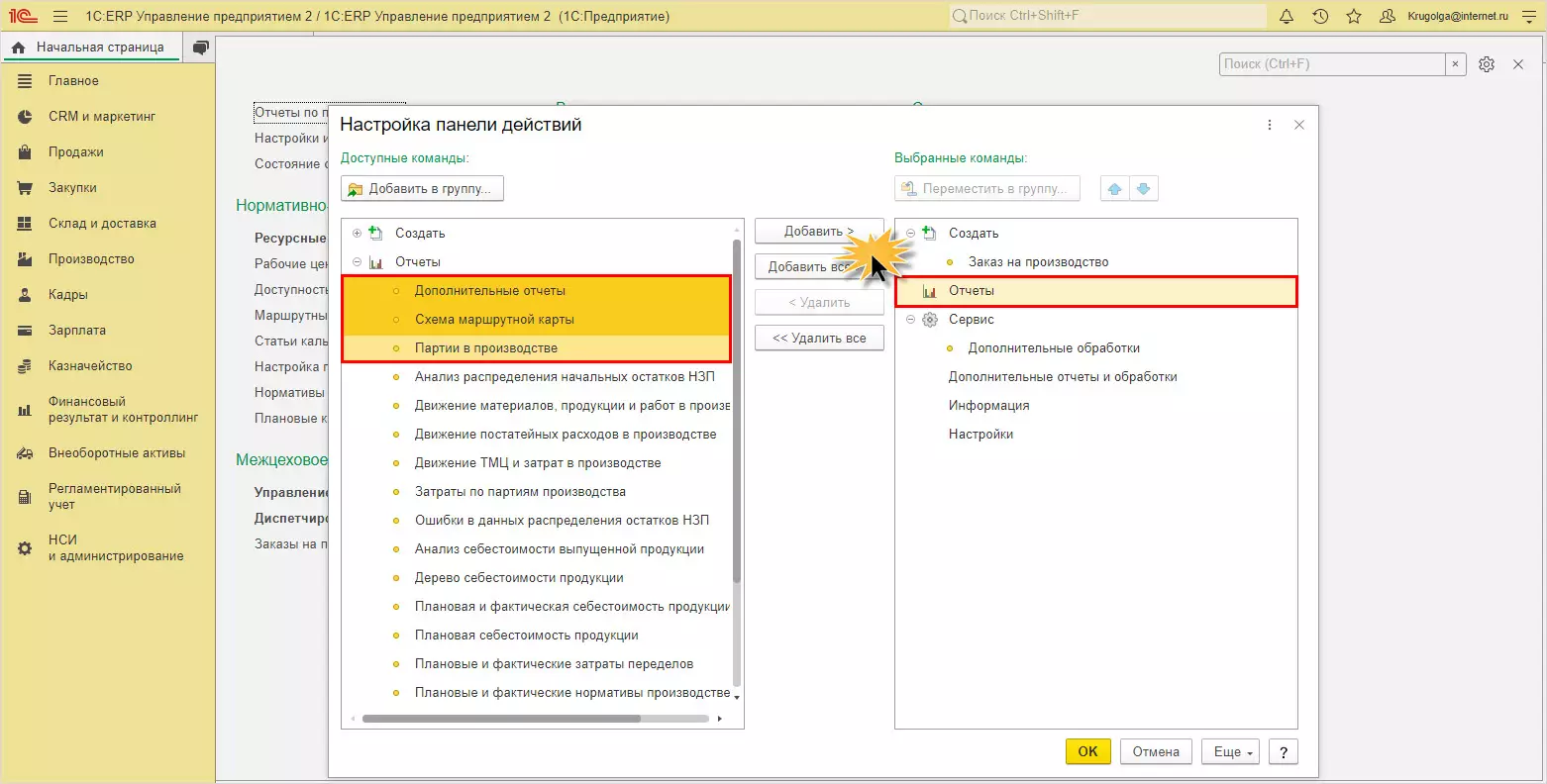
Task: Select Движение ТМЦ и затрат в производстве
Action: (536, 463)
